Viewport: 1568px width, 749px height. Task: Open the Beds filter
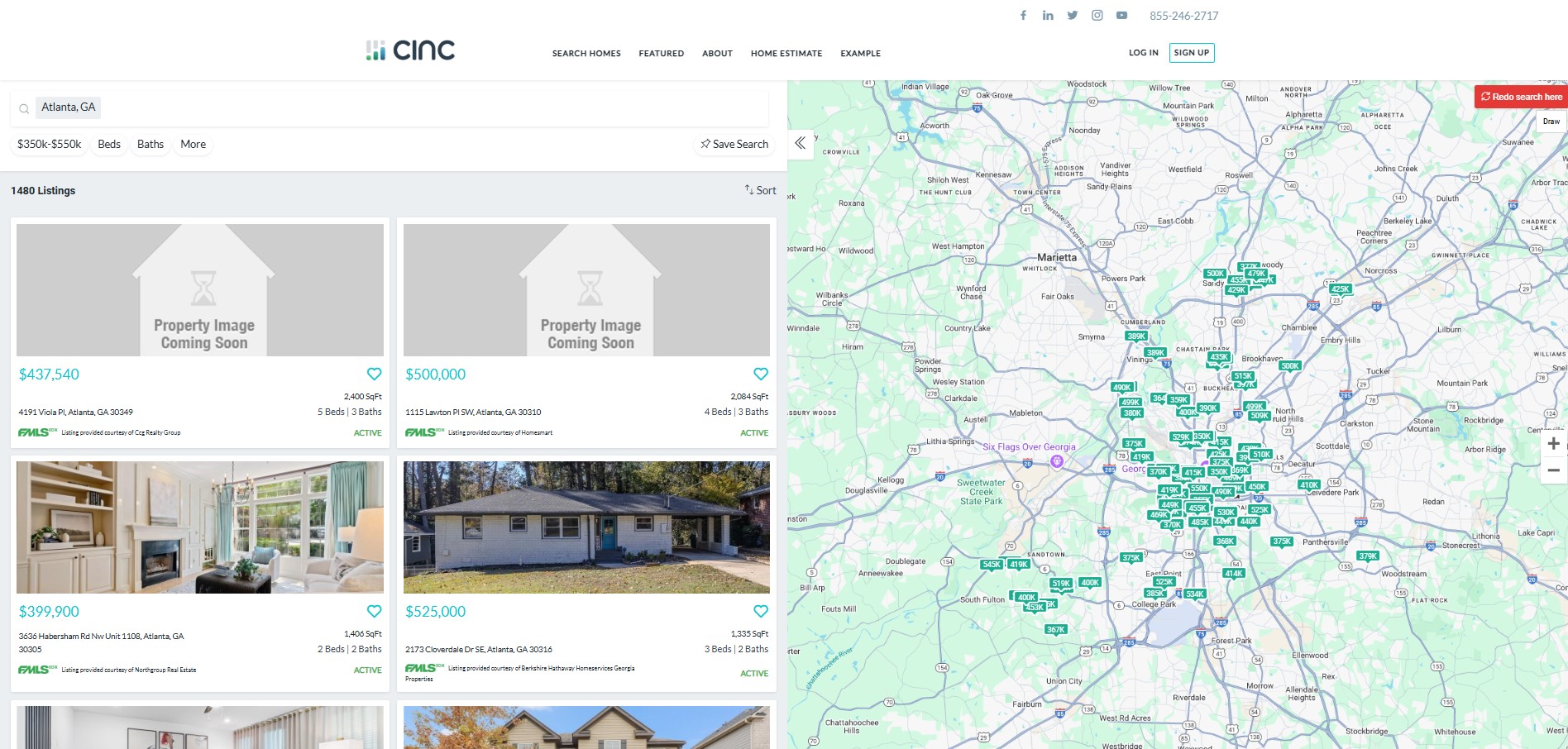point(109,144)
